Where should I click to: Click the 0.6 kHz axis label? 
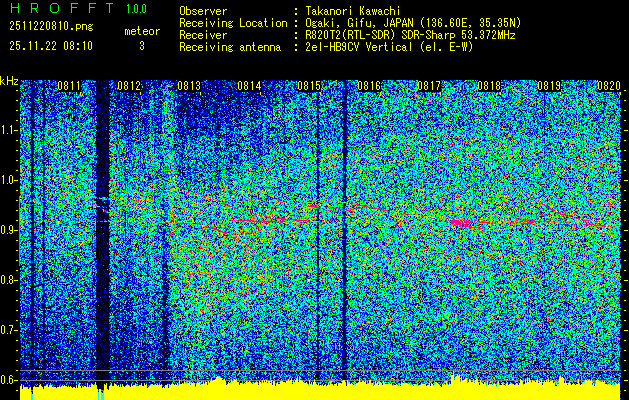8,380
